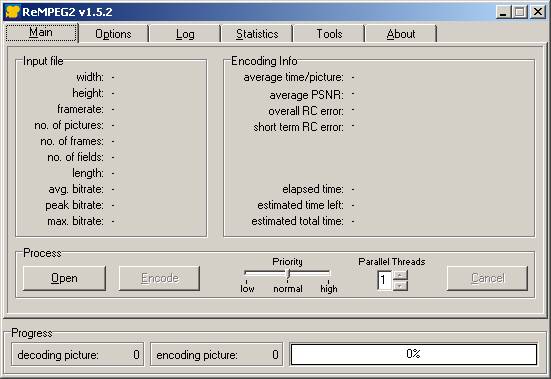Click the 'average time/picture:' label
Viewport: 551px width, 379px height.
tap(294, 77)
